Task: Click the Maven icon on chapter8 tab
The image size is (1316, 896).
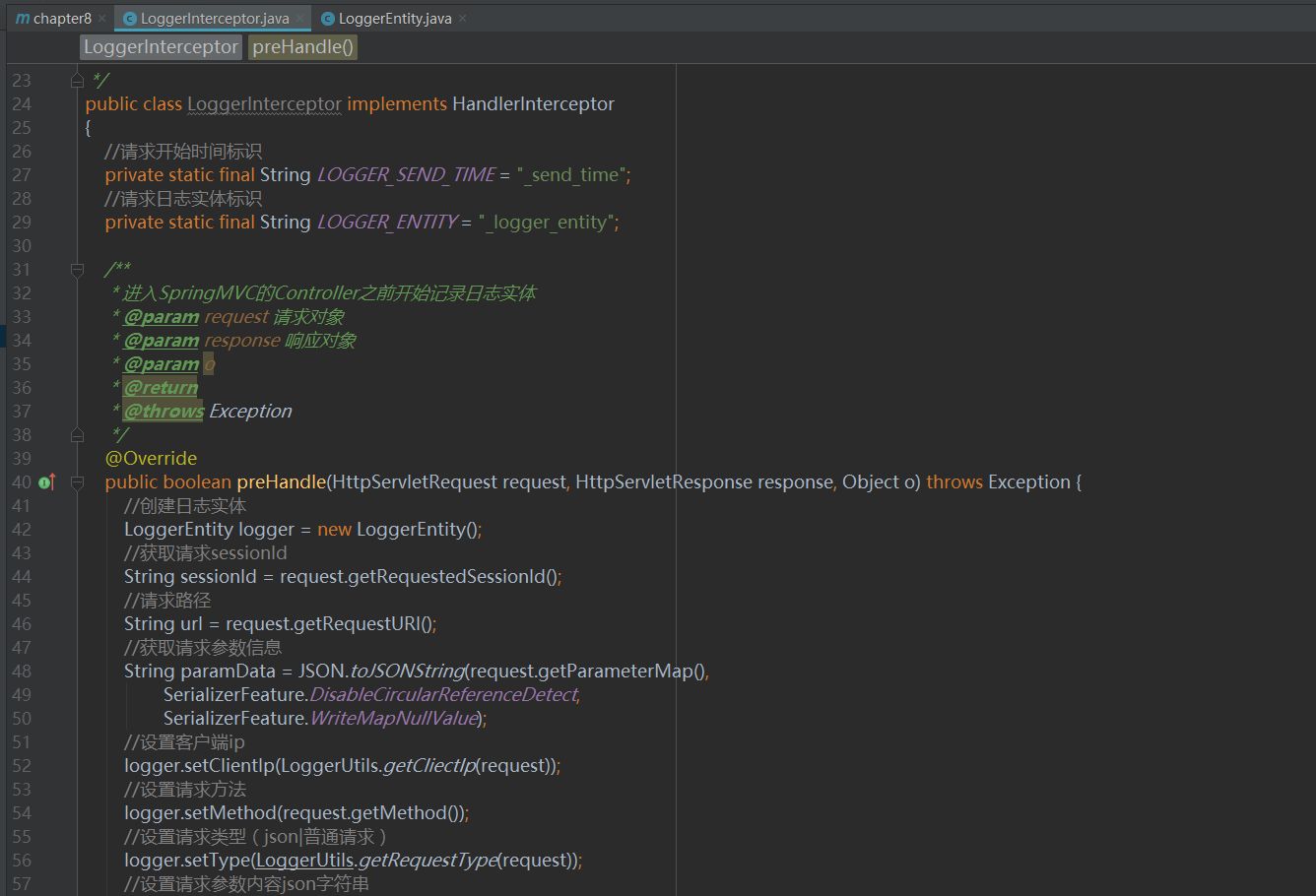Action: pyautogui.click(x=22, y=19)
